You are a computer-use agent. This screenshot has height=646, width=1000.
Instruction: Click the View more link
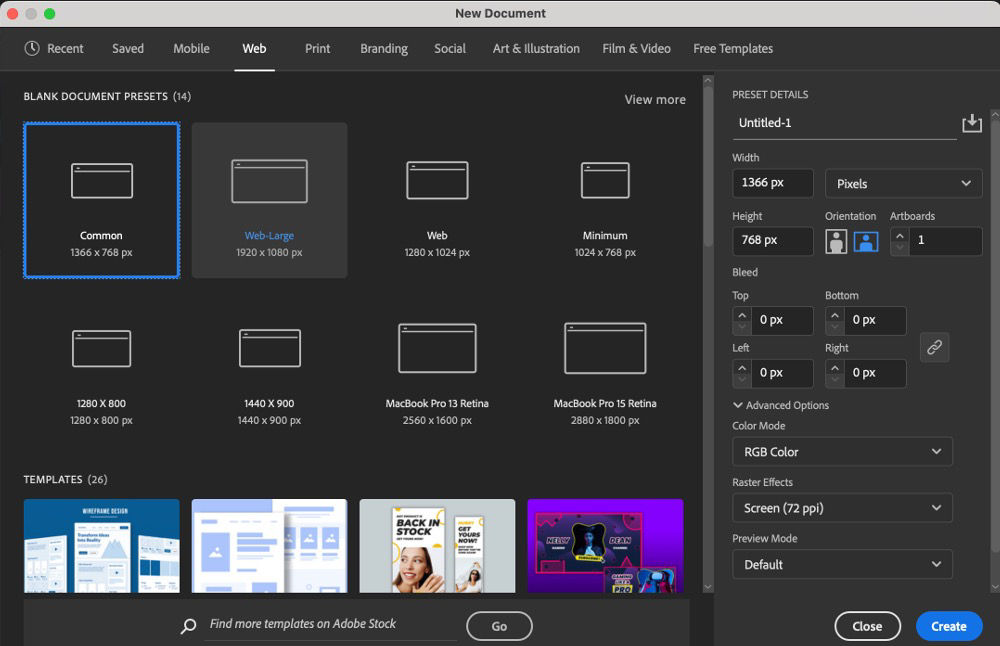tap(655, 99)
